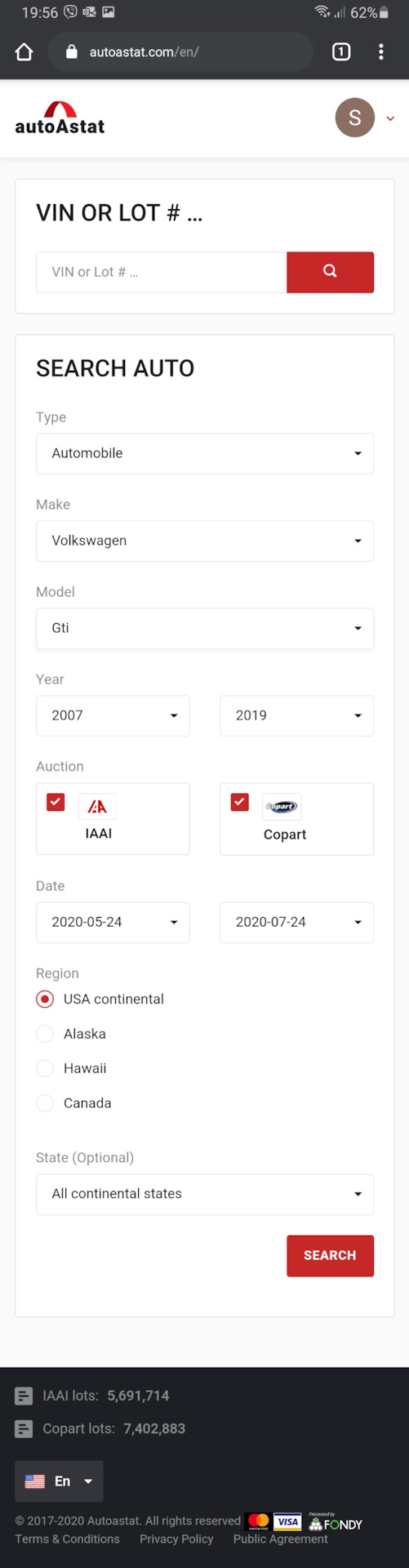Click the Copart auction logo
This screenshot has height=1568, width=409.
click(282, 807)
